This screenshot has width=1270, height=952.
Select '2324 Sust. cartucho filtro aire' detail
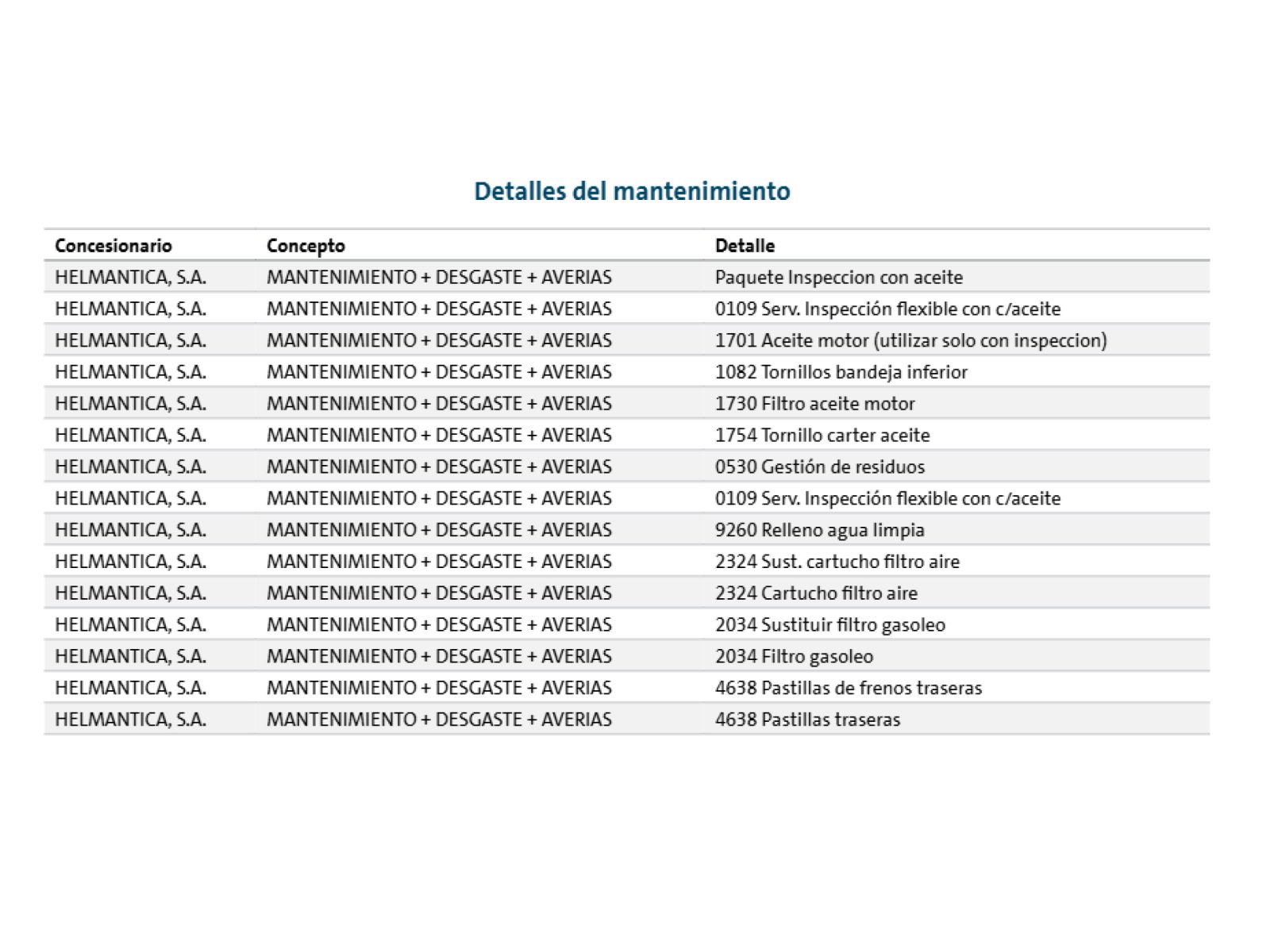(837, 562)
